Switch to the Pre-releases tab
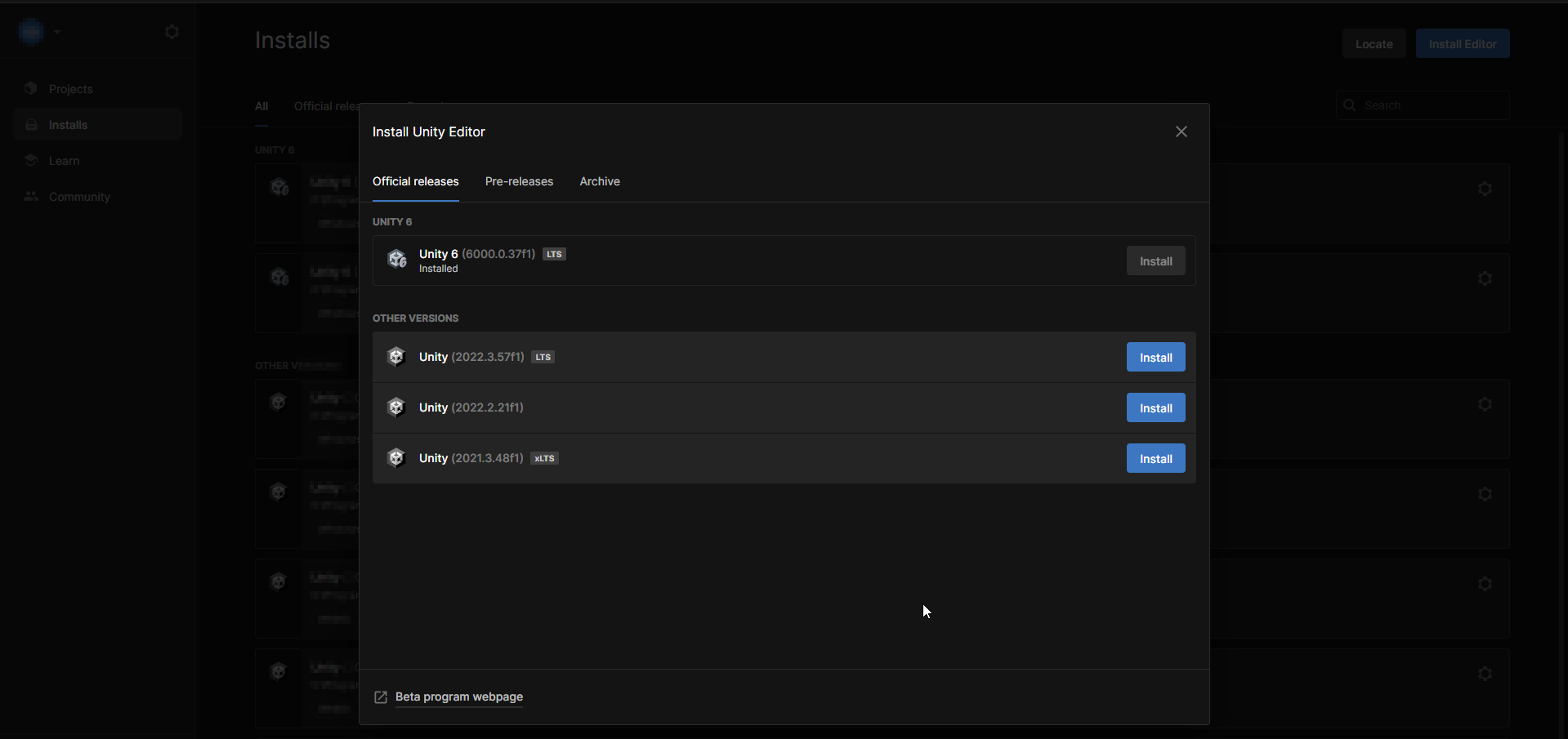The height and width of the screenshot is (739, 1568). 519,181
